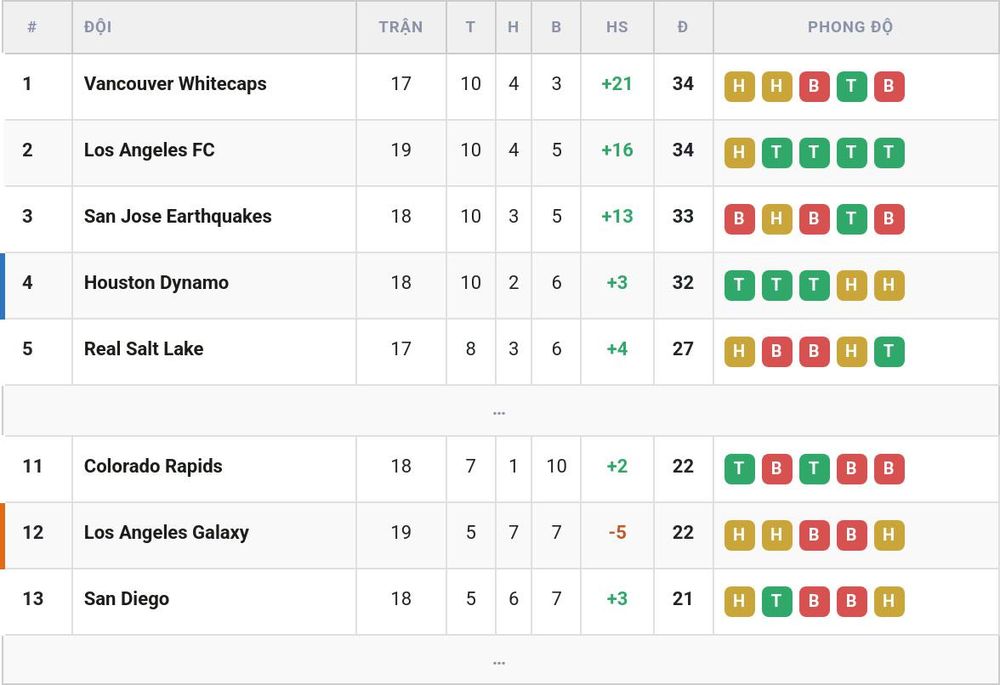Click Vancouver Whitecaps' first yellow H form badge
The image size is (1000, 685).
pos(739,86)
